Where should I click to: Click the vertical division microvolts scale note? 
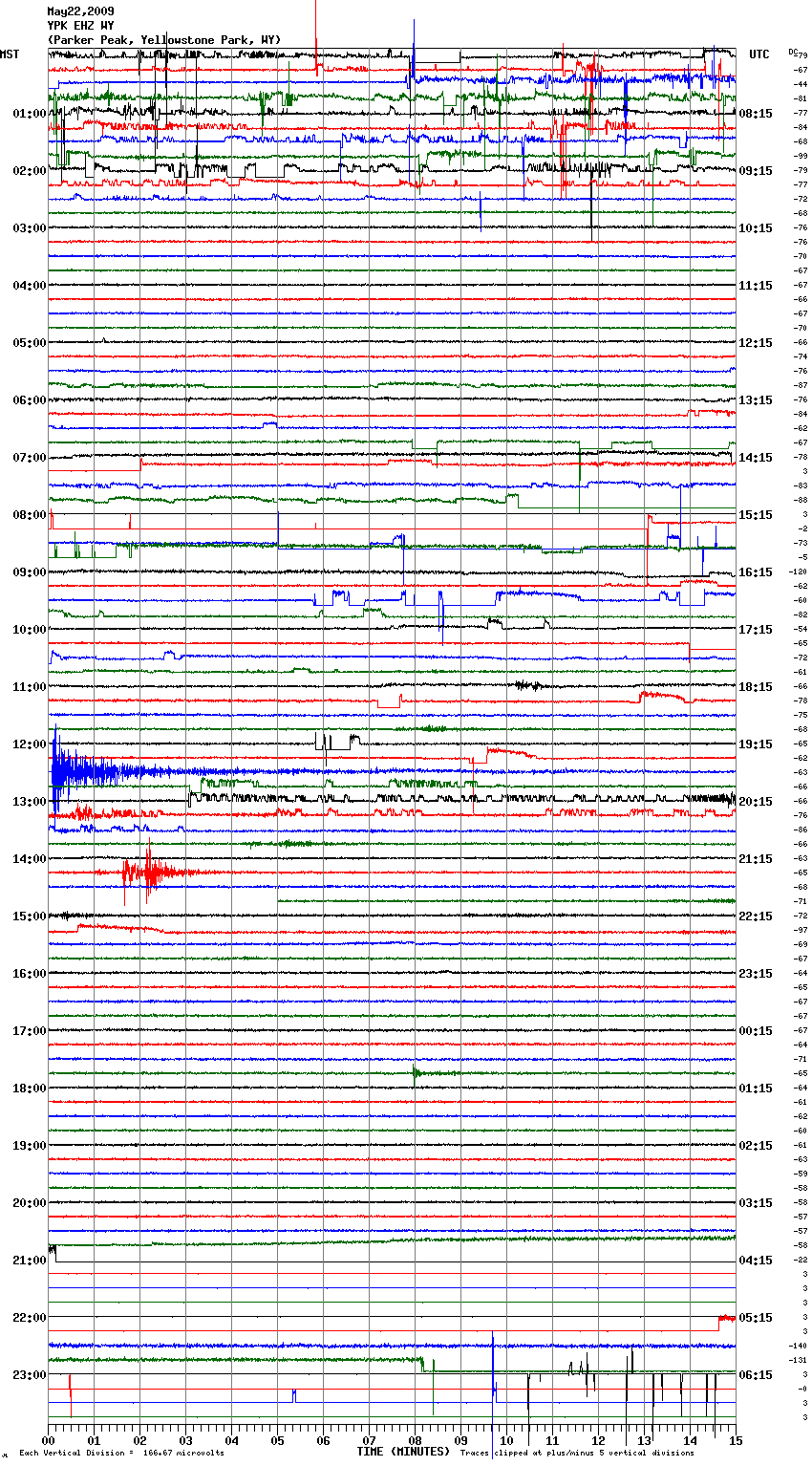121,1454
